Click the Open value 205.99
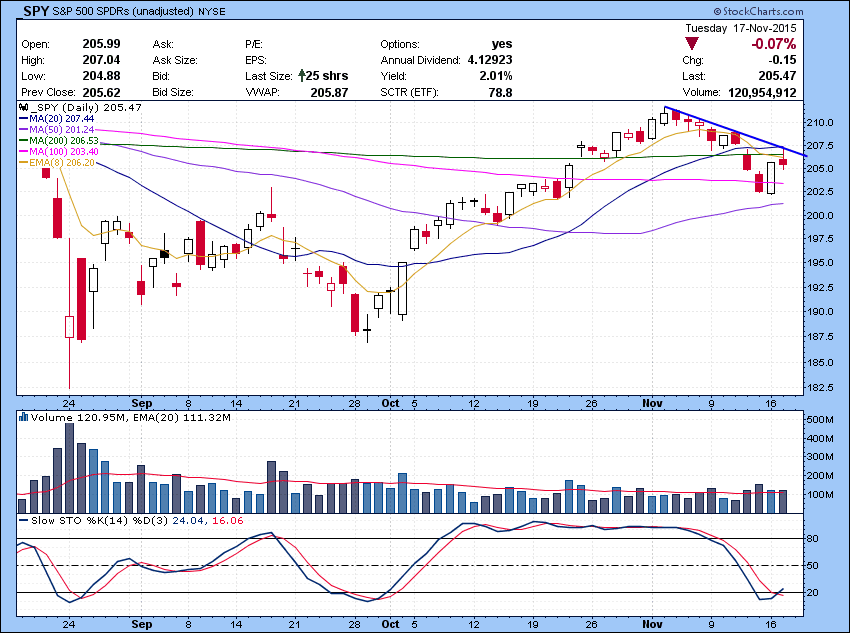The width and height of the screenshot is (850, 633). coord(101,44)
